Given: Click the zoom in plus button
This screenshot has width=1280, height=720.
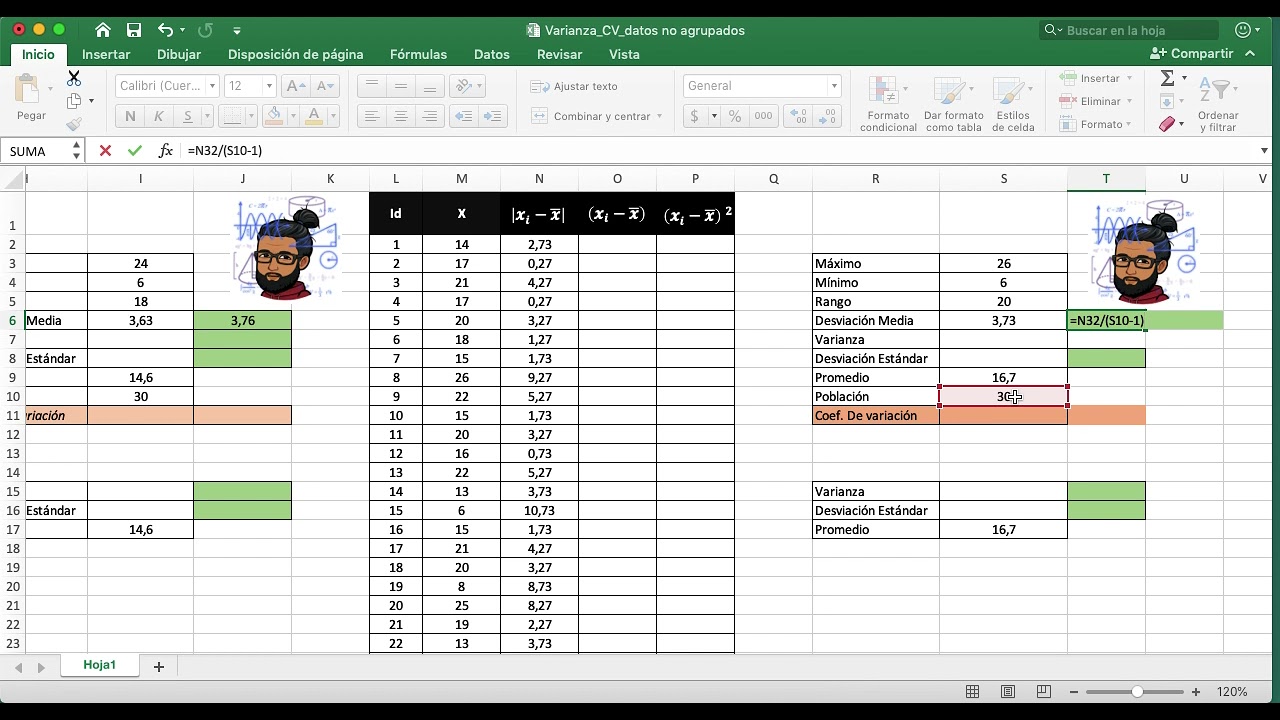Looking at the screenshot, I should point(1196,692).
